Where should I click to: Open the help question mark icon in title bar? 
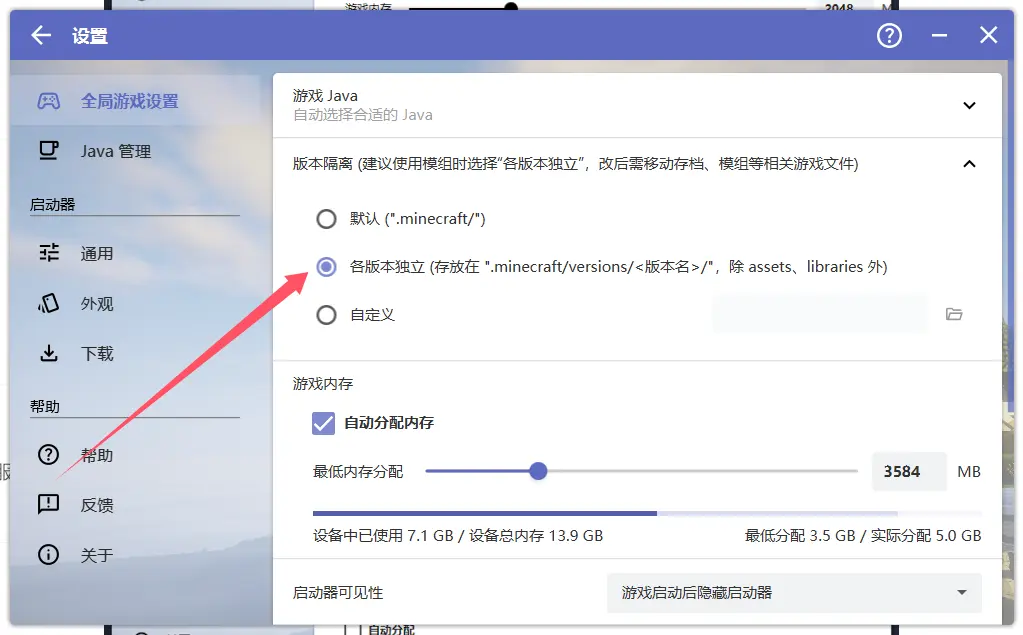point(889,36)
